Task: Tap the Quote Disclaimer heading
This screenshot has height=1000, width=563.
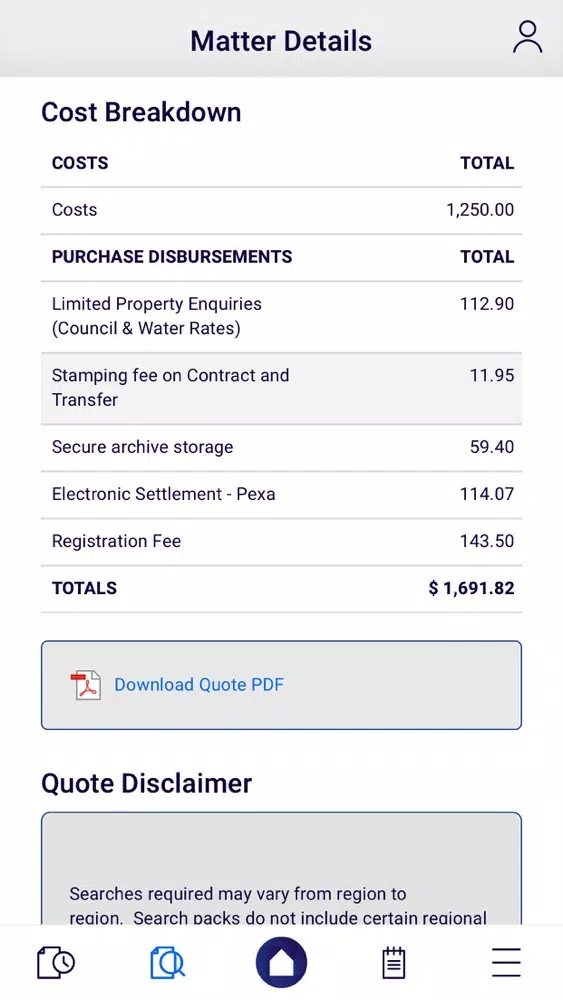Action: 147,783
